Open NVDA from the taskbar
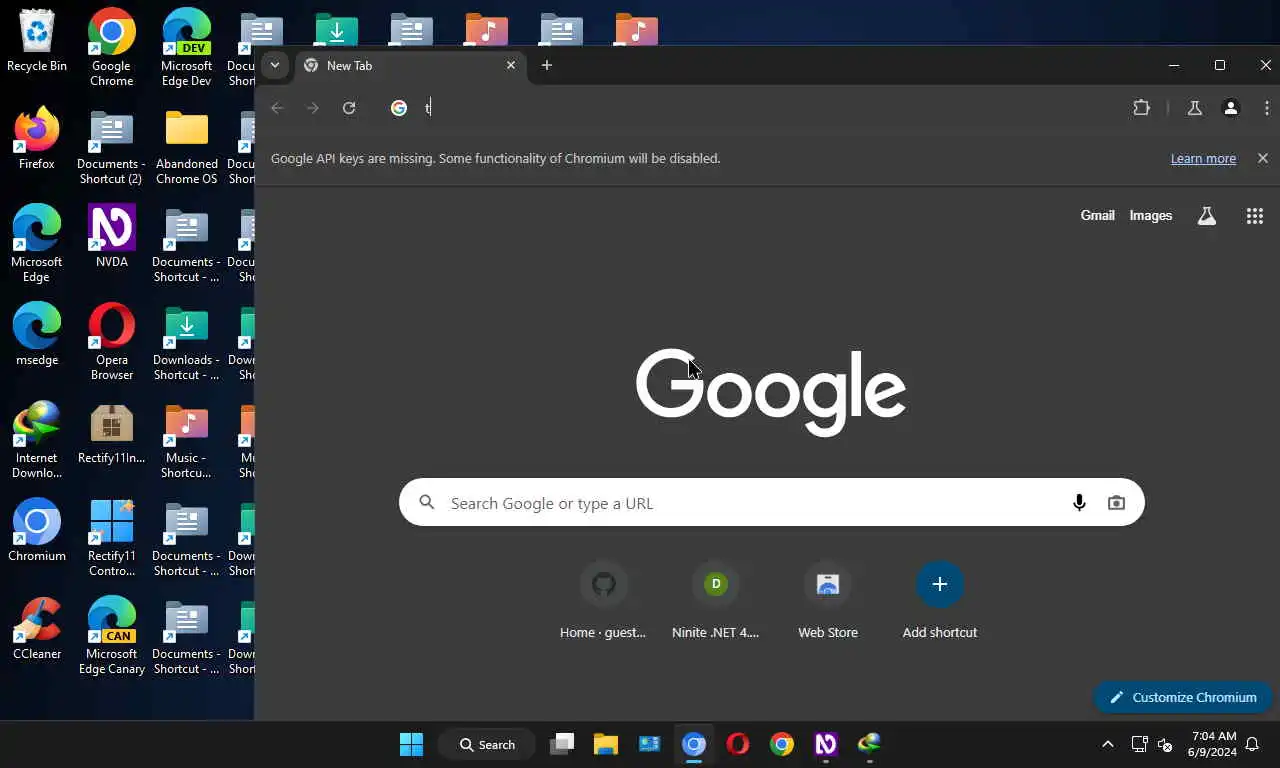Image resolution: width=1280 pixels, height=768 pixels. click(x=825, y=744)
